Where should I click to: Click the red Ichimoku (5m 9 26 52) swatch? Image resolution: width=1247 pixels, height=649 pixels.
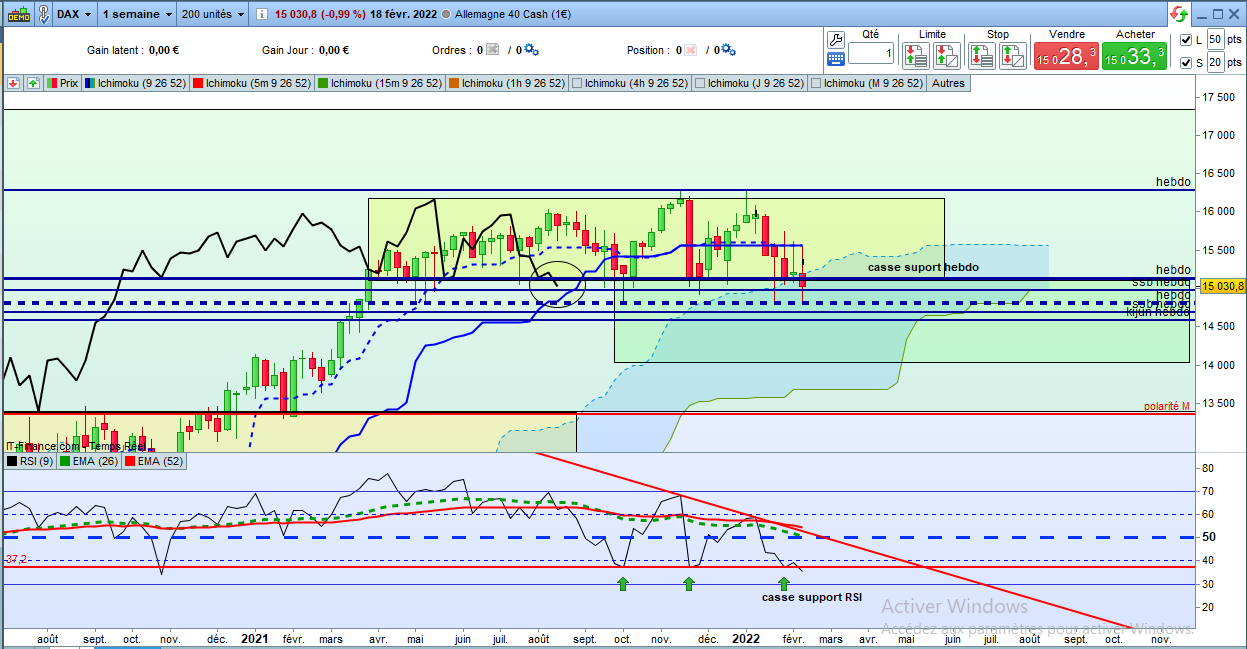199,83
